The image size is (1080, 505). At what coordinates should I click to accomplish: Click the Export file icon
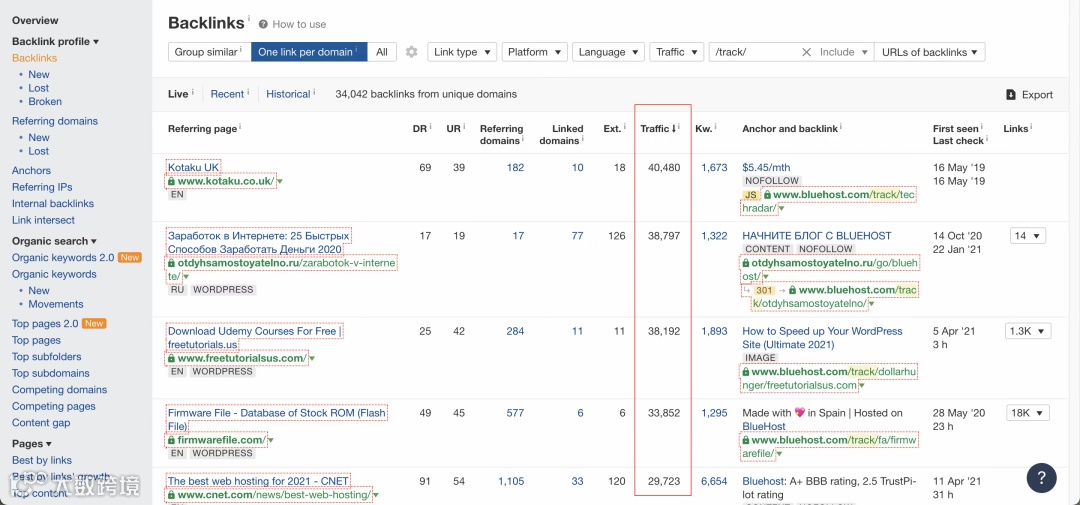1010,95
